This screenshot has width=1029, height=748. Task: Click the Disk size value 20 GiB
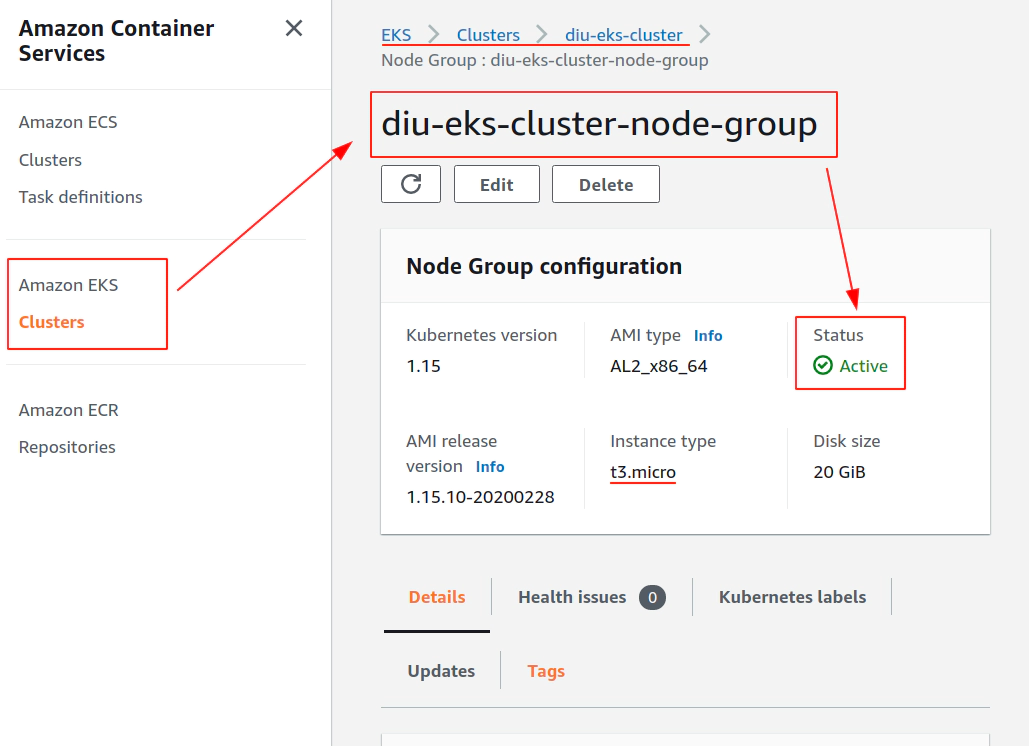point(839,472)
